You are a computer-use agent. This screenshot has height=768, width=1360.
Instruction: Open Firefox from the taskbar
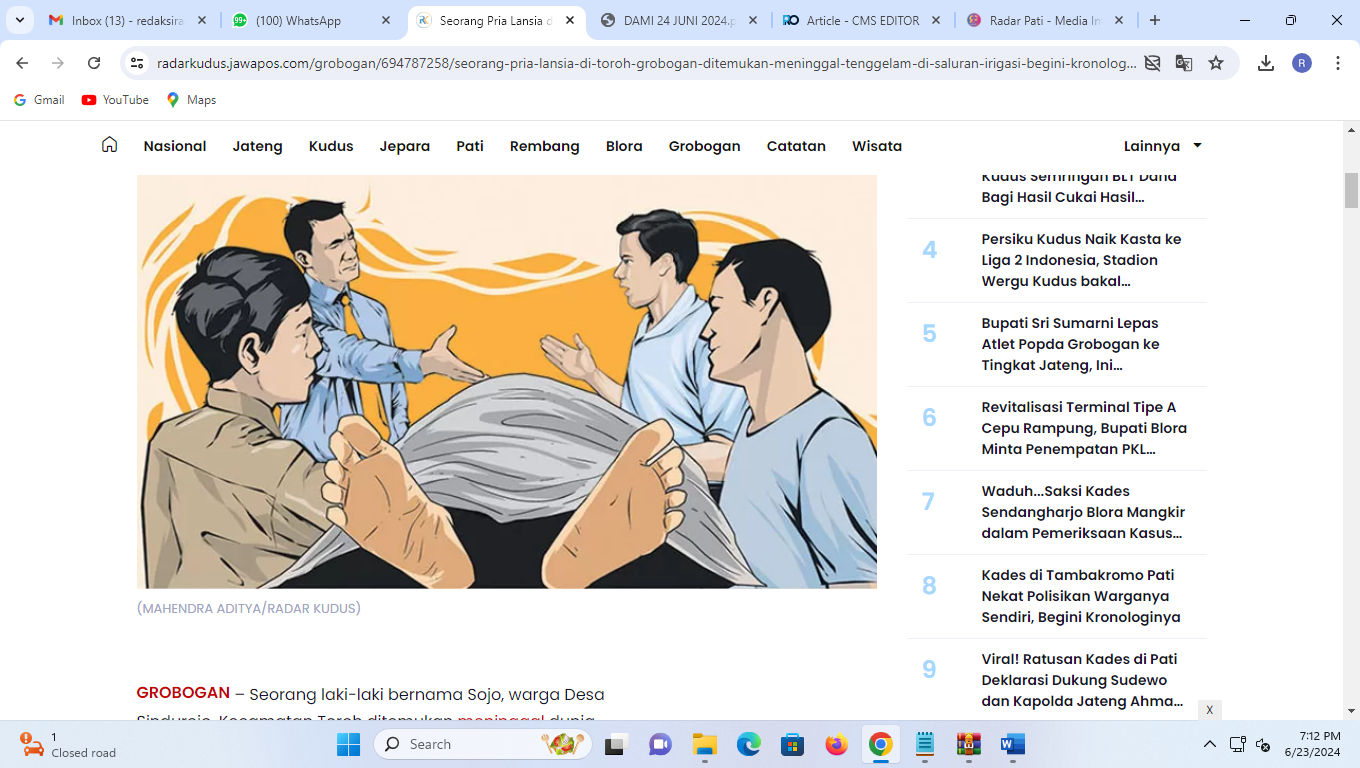837,744
